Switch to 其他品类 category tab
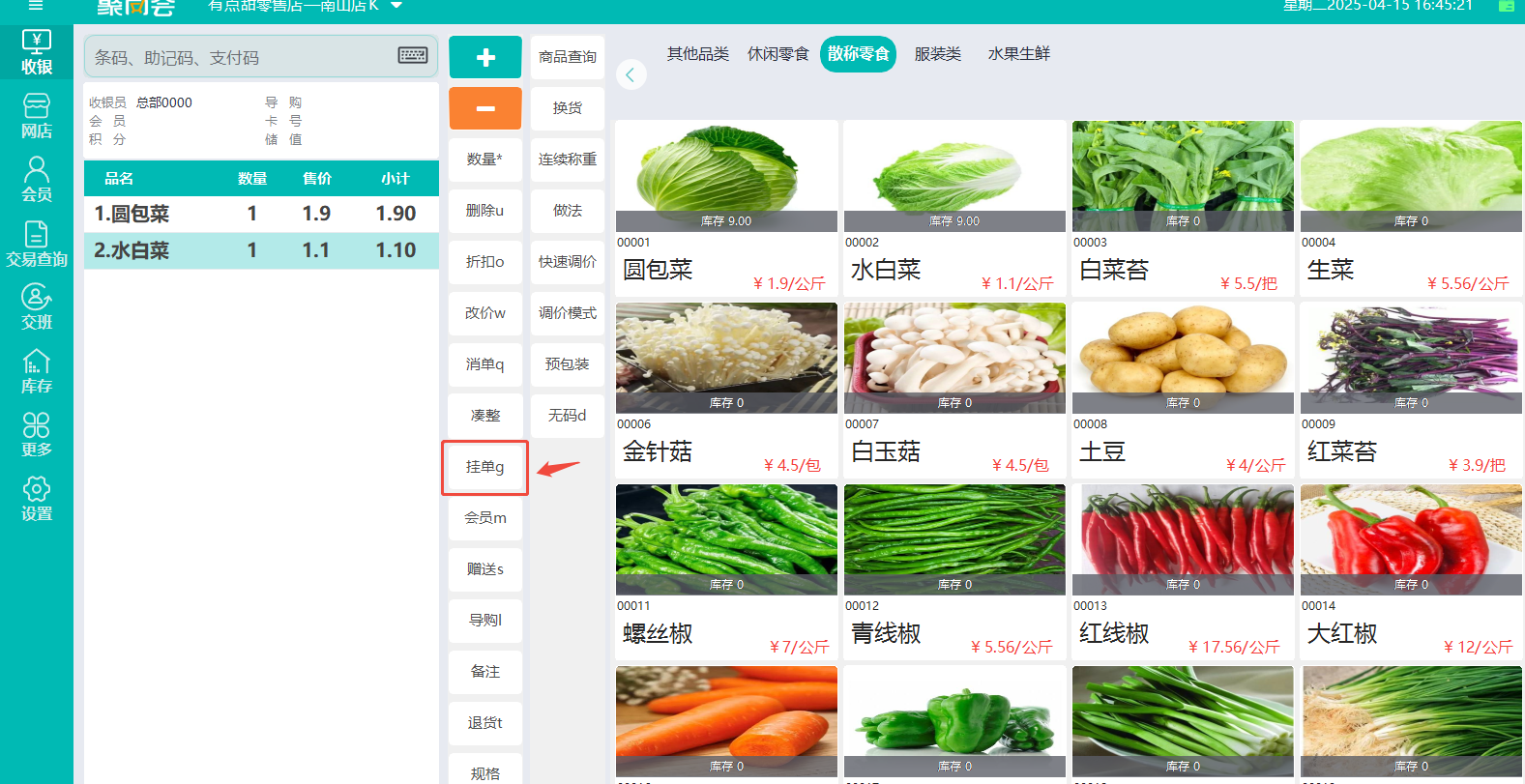The image size is (1525, 784). click(x=698, y=54)
